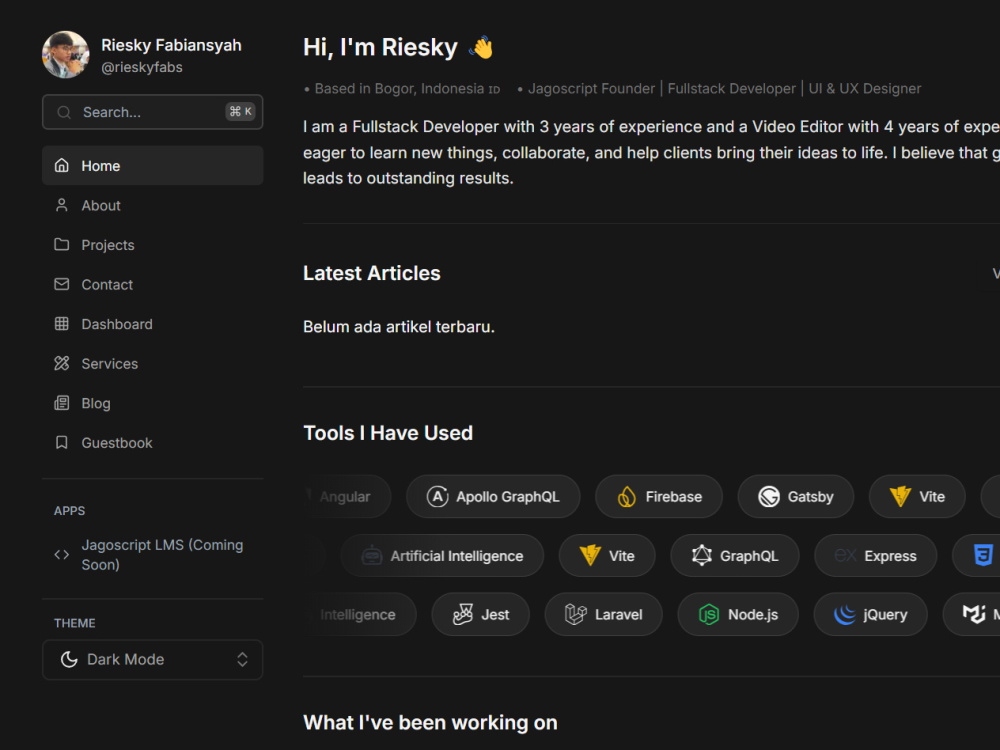Click the Express ex logo icon
Image resolution: width=1000 pixels, height=750 pixels.
pos(845,555)
